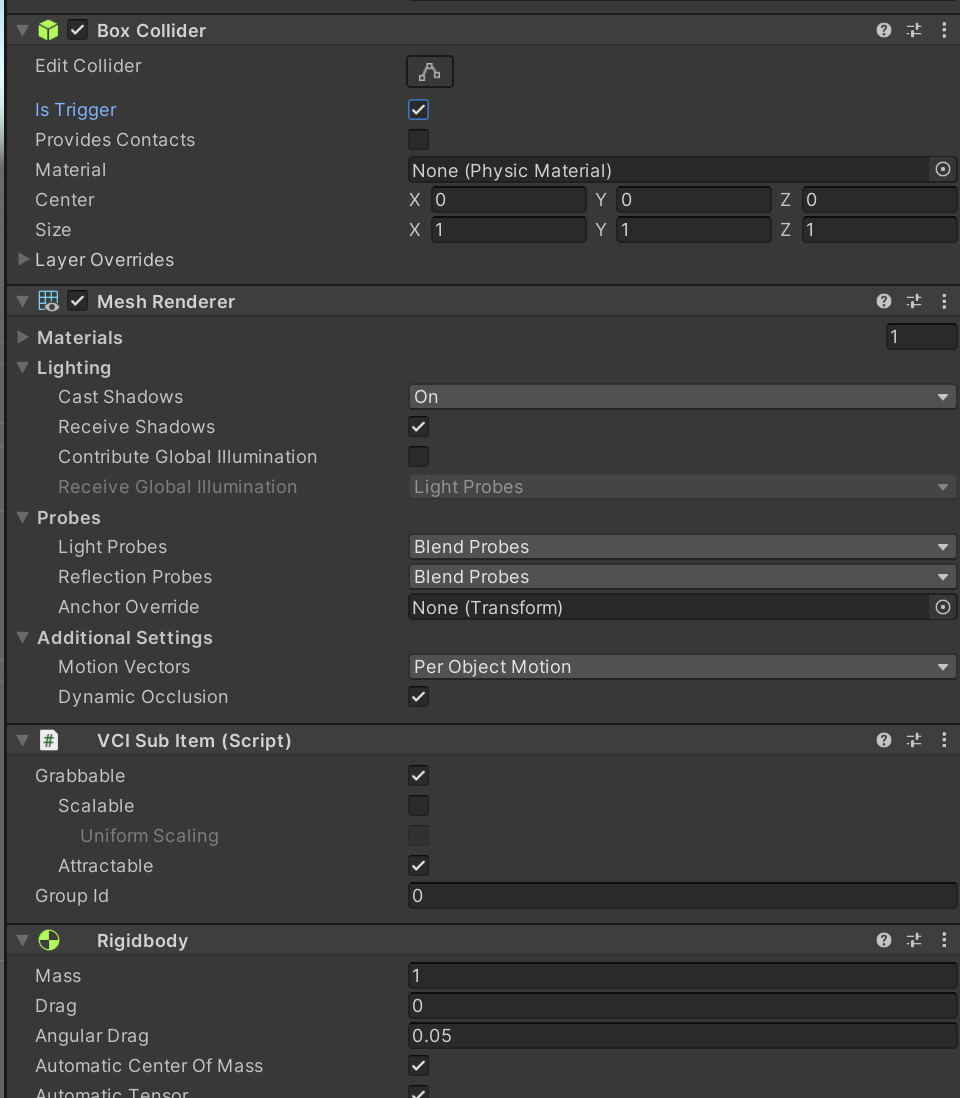Open Box Collider more options menu
The width and height of the screenshot is (960, 1098).
pos(944,30)
